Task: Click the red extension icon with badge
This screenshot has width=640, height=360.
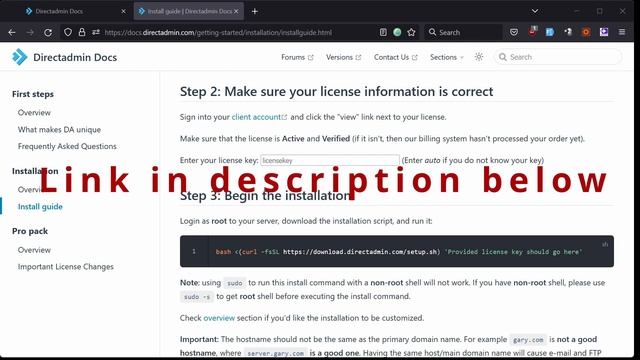Action: point(532,31)
